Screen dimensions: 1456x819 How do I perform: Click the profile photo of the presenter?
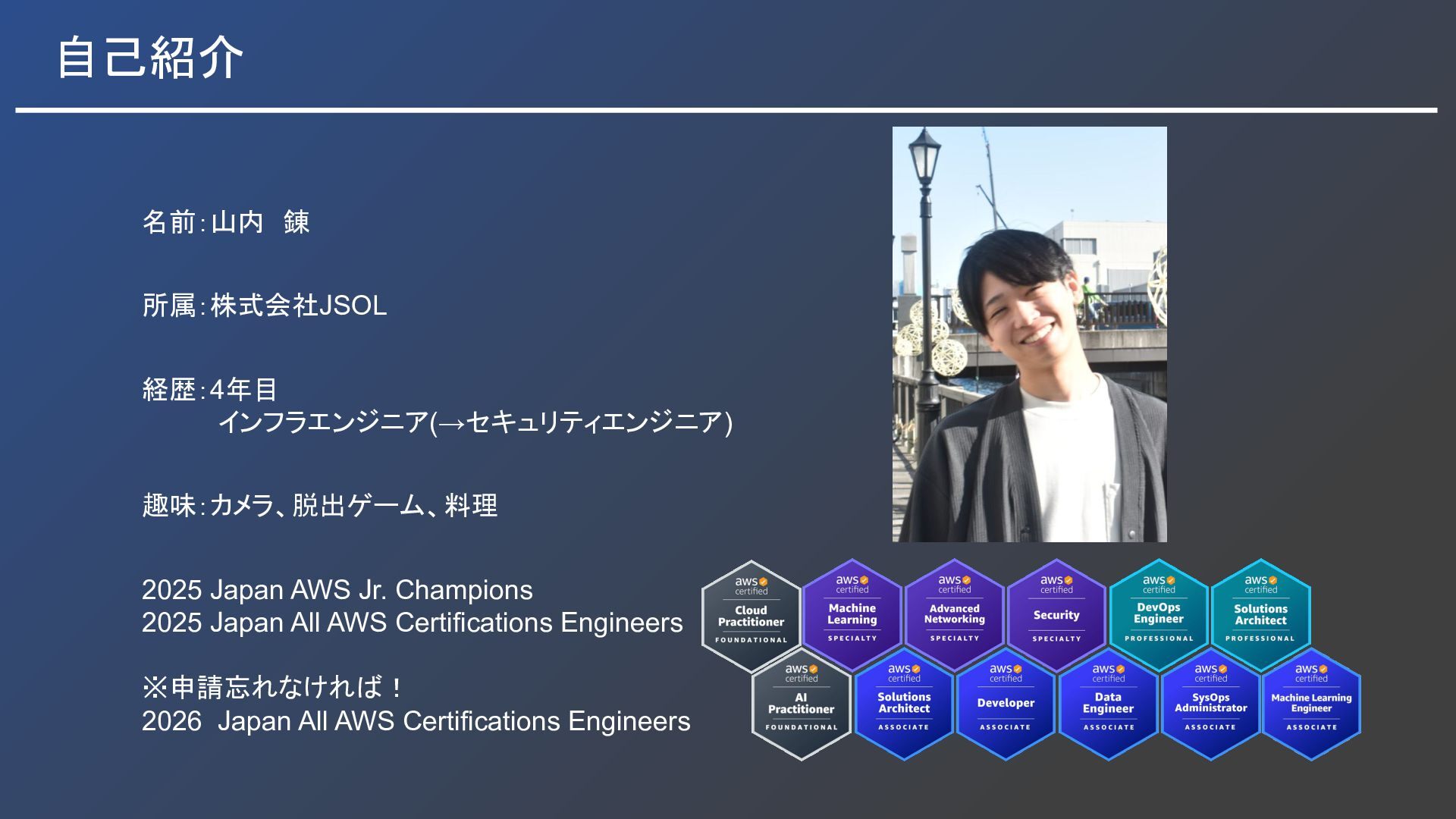(x=1029, y=334)
